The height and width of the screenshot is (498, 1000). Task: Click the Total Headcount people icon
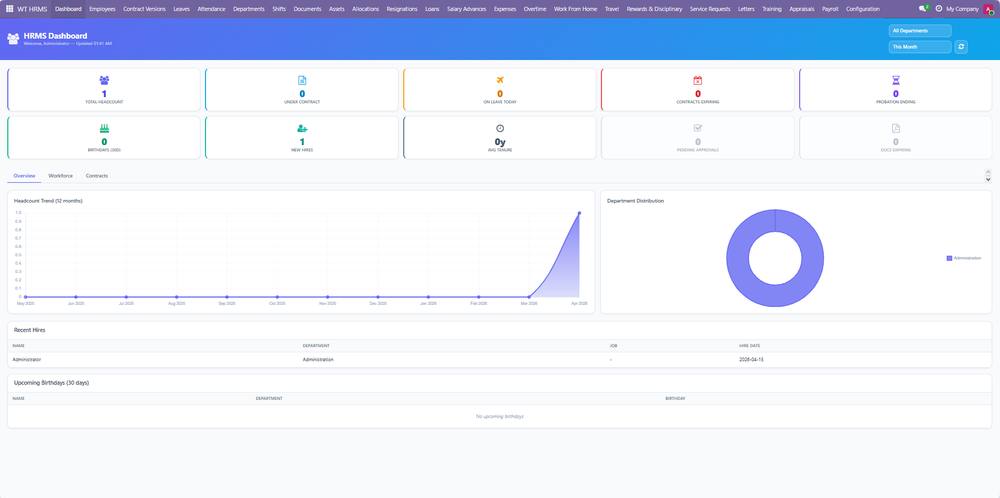point(104,80)
